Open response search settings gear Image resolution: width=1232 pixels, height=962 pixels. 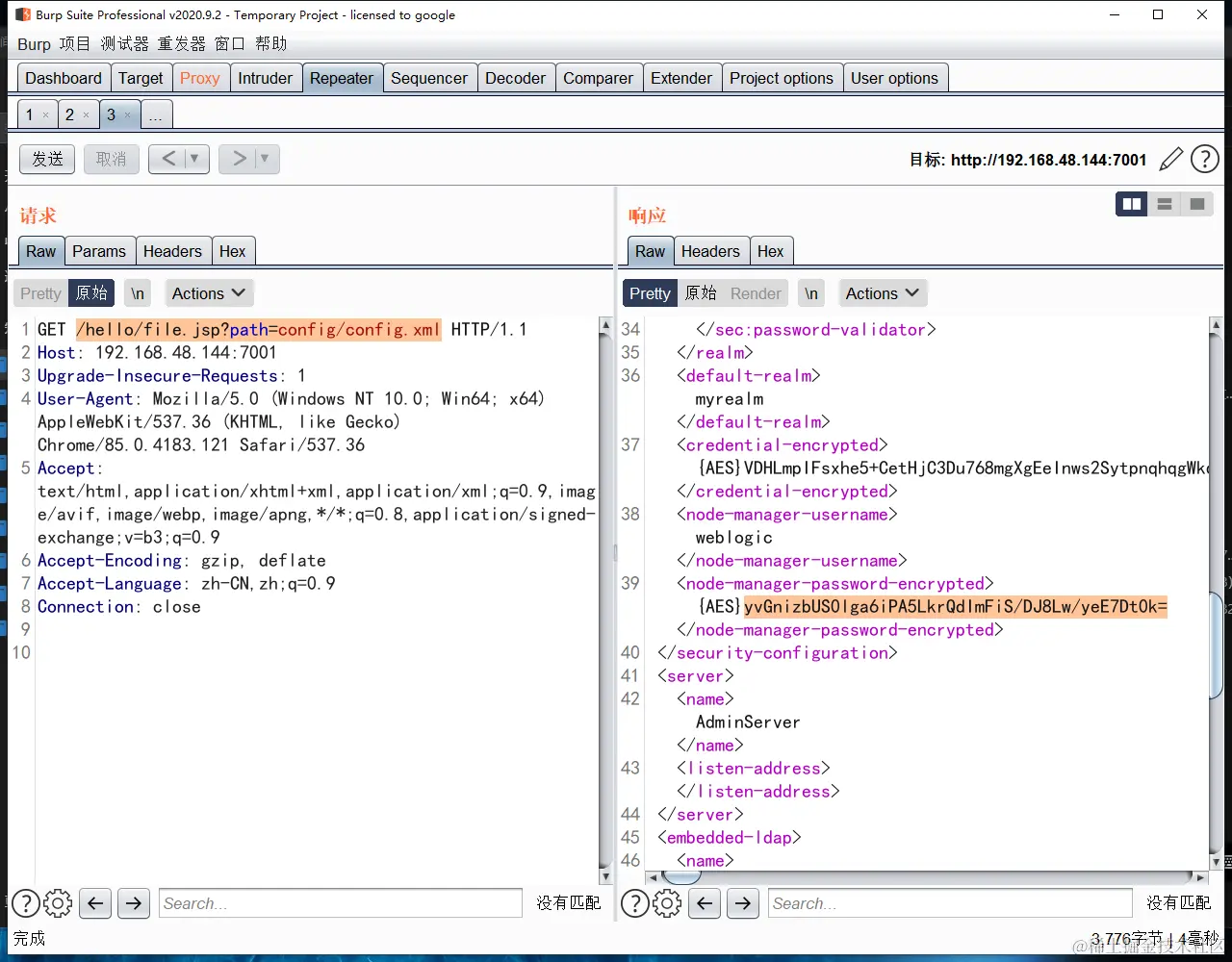tap(668, 903)
